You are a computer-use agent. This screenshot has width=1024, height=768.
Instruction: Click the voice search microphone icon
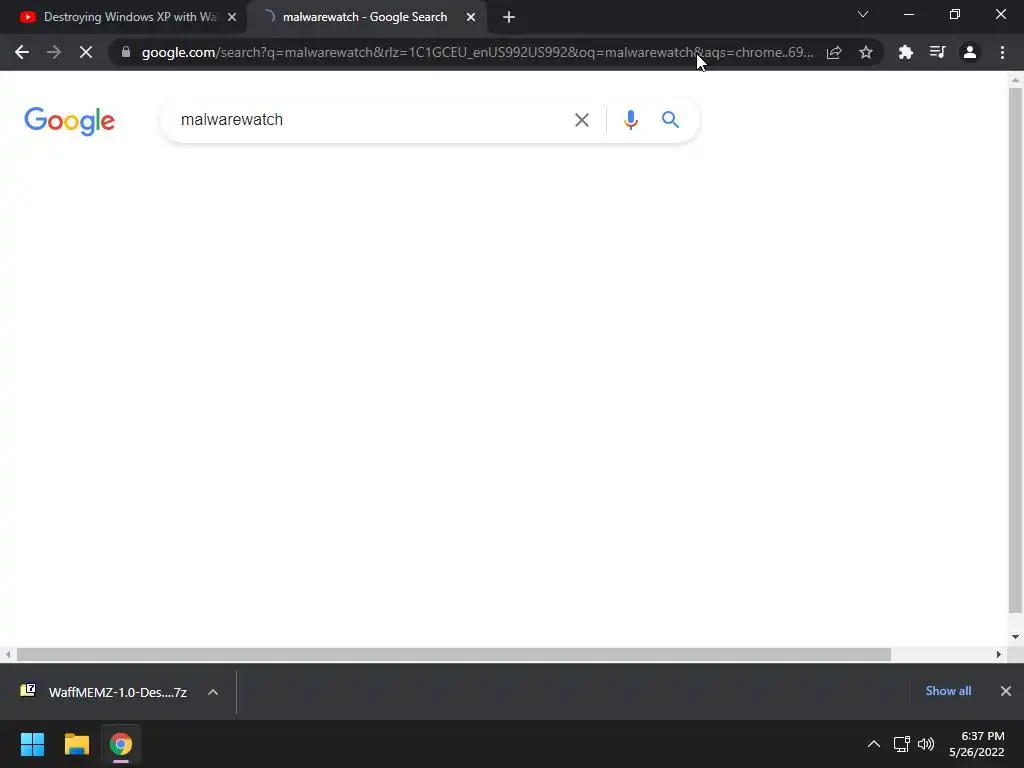point(630,120)
